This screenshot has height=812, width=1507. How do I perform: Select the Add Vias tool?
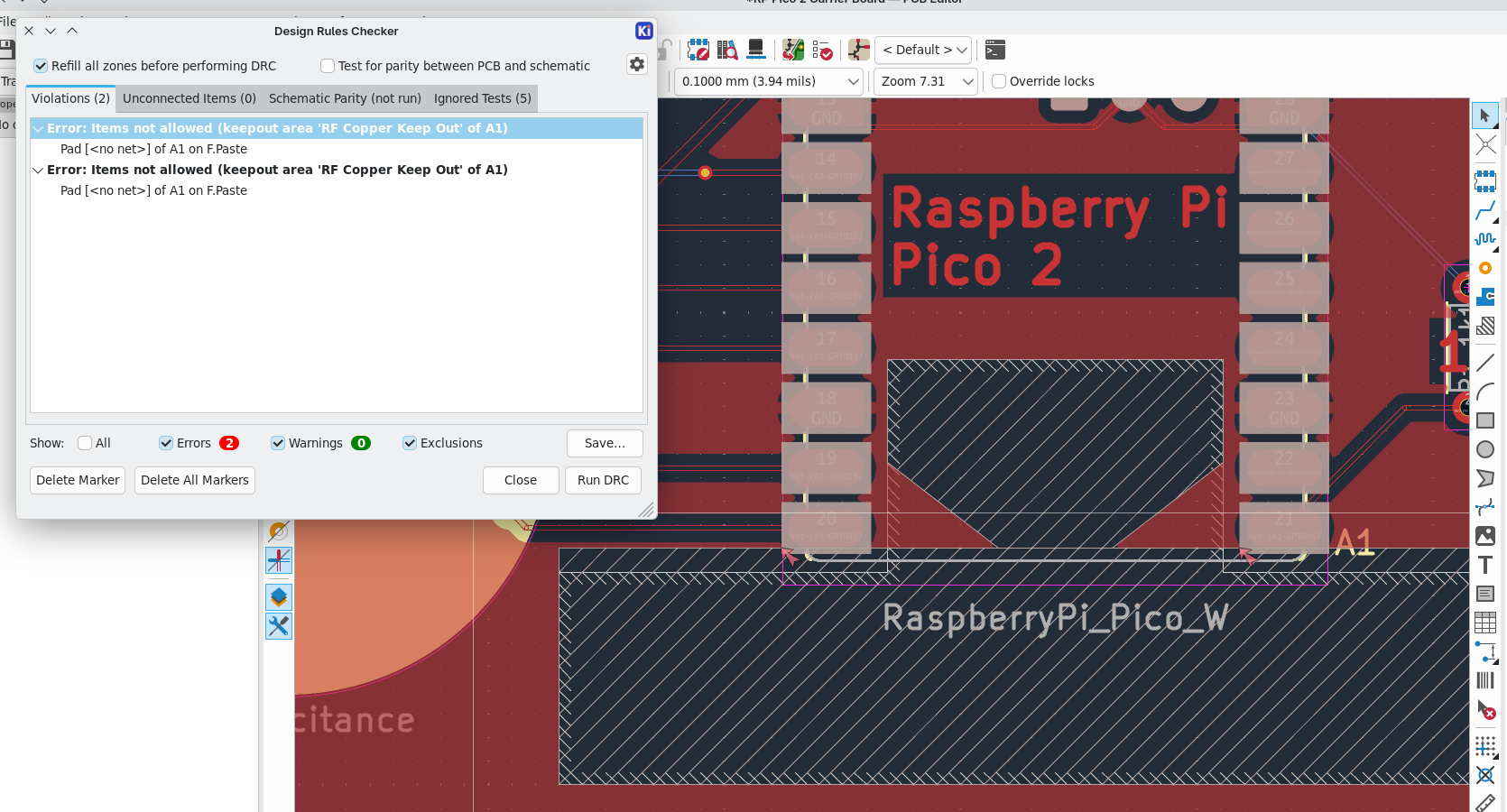1485,268
